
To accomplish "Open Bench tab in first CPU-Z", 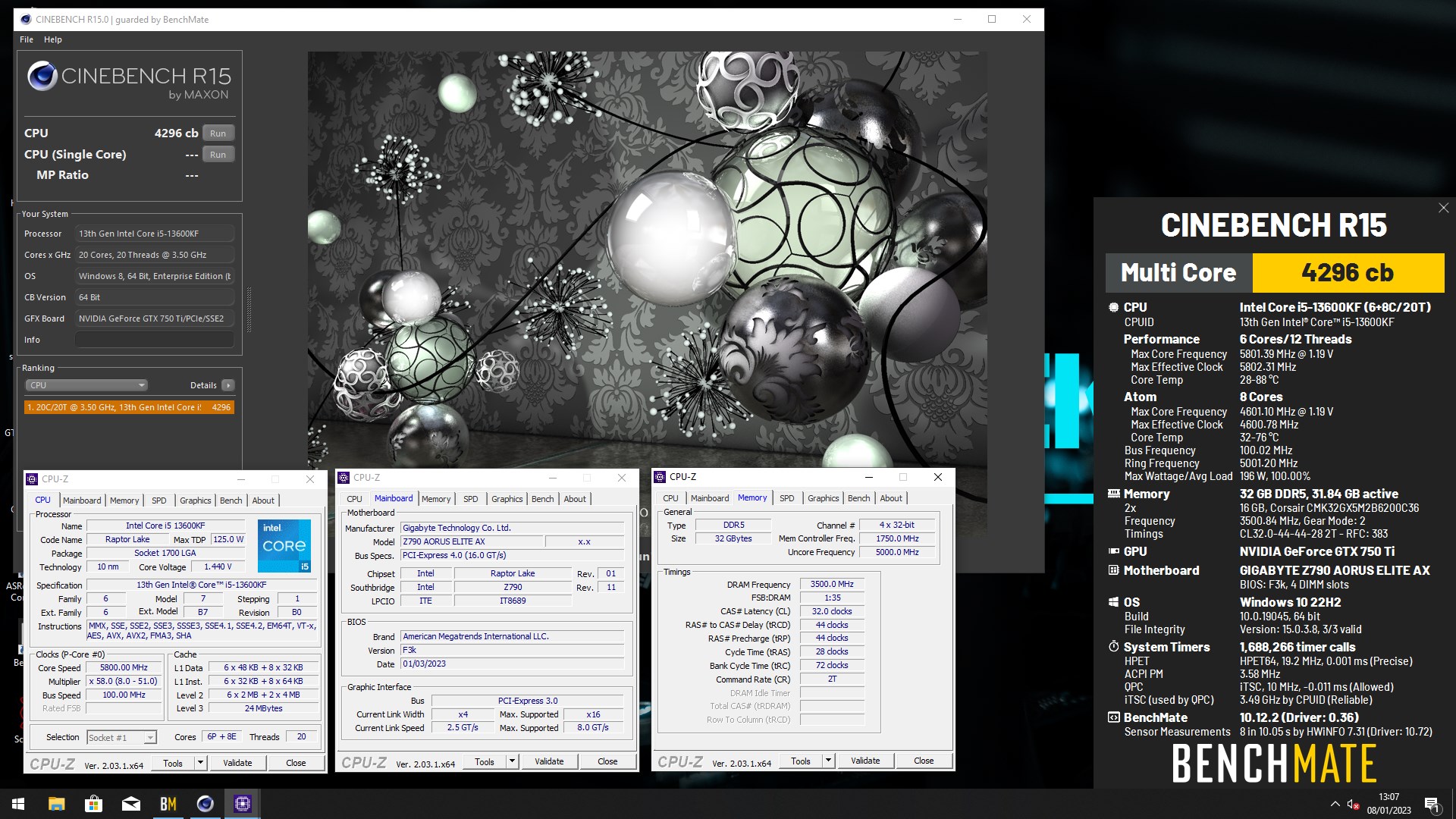I will point(231,500).
